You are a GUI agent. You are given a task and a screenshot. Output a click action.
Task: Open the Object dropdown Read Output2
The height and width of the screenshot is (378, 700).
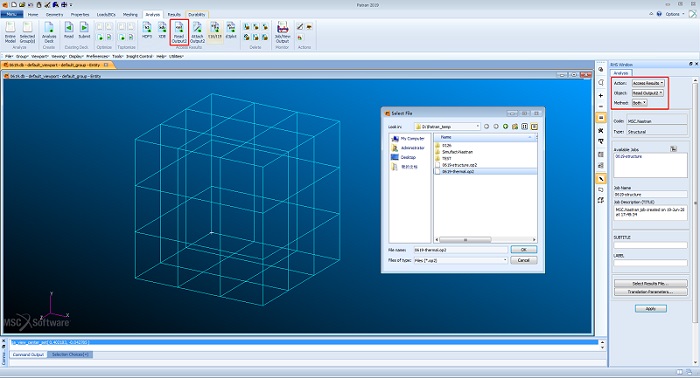[647, 93]
